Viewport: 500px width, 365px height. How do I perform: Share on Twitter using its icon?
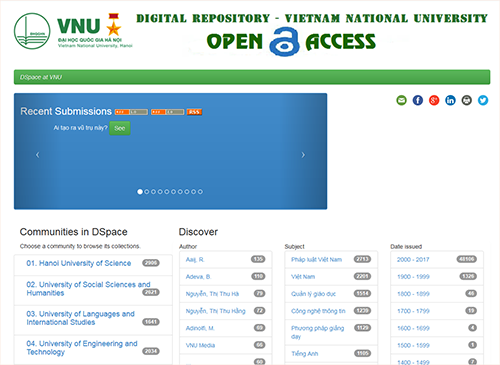483,100
